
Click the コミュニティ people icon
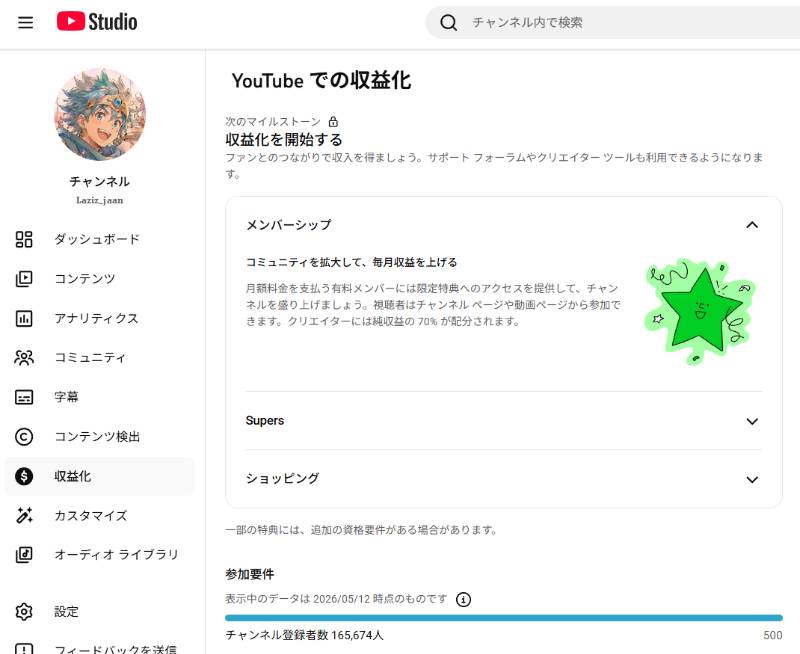(24, 358)
